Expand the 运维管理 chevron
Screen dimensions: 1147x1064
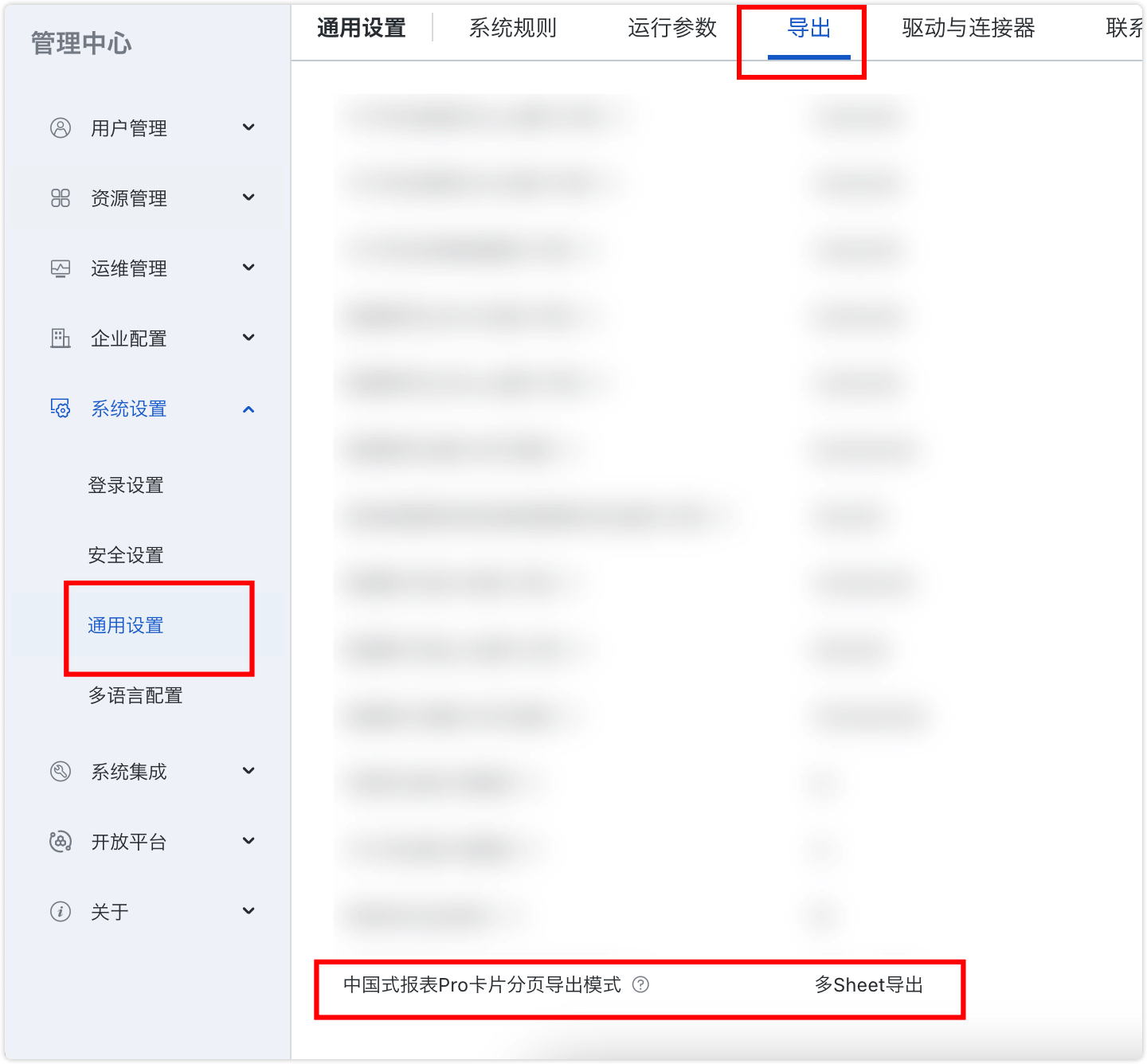(249, 268)
